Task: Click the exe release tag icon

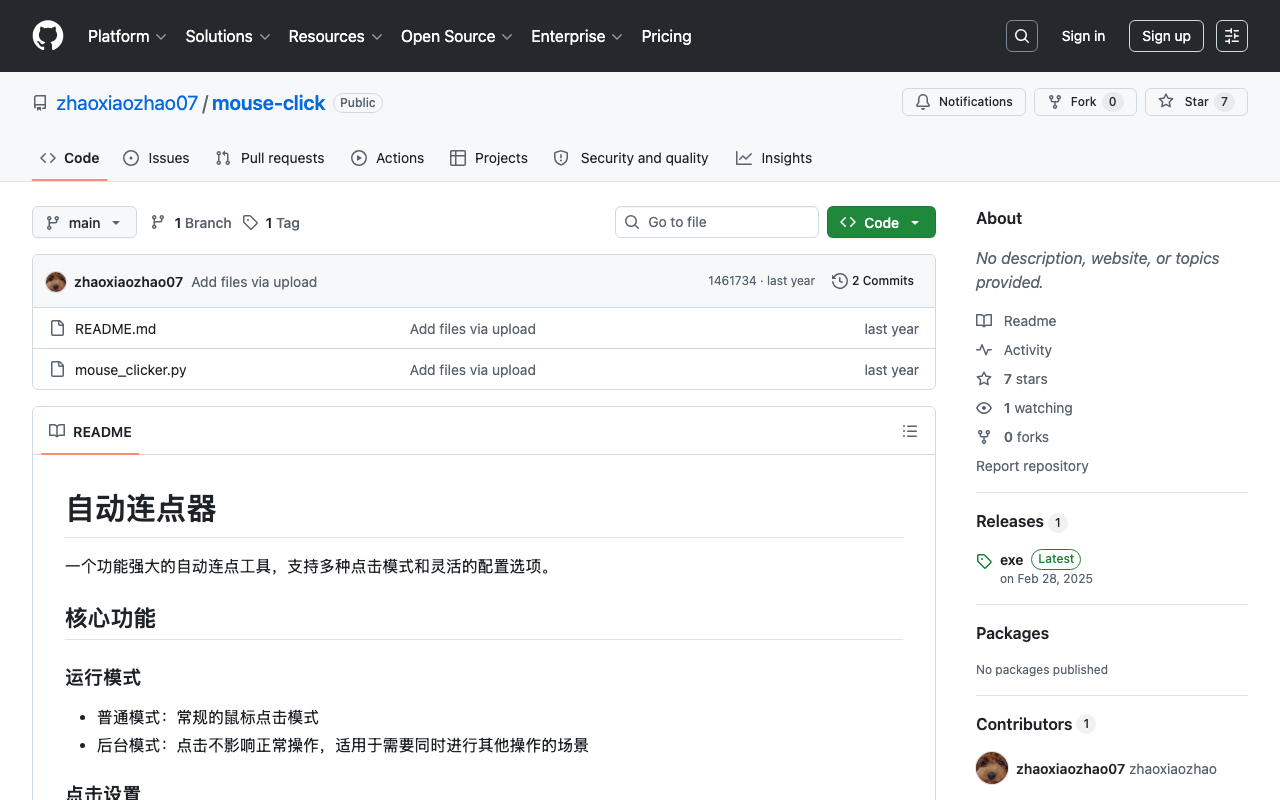Action: point(984,561)
